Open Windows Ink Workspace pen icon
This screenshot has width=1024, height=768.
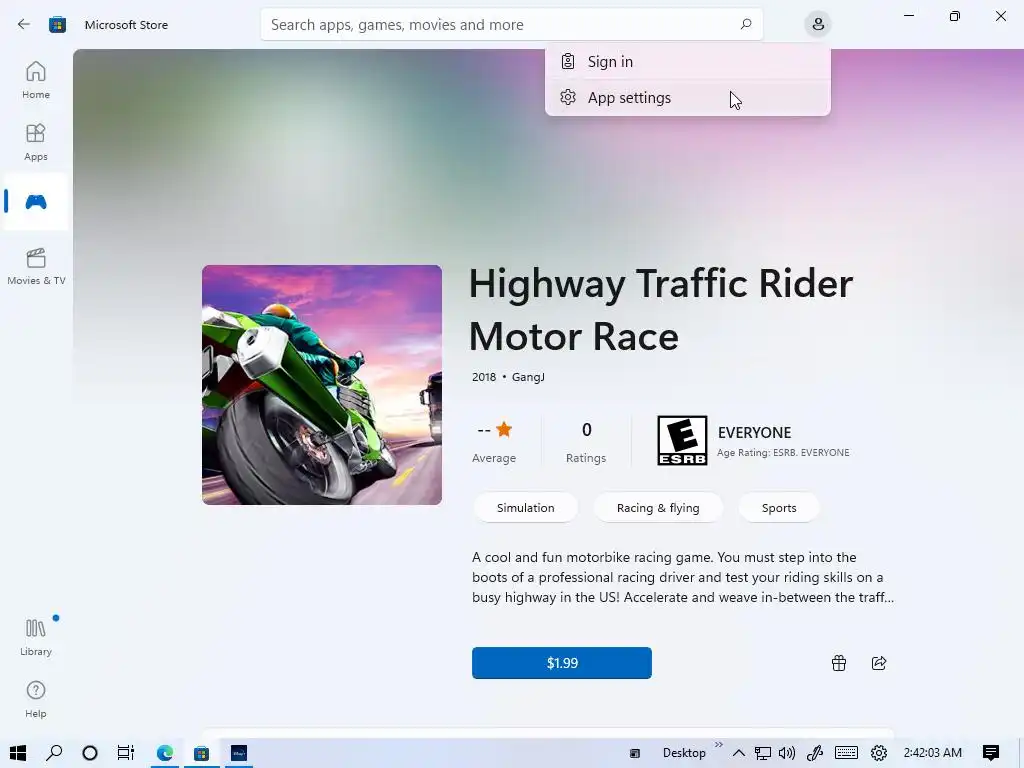pyautogui.click(x=814, y=753)
